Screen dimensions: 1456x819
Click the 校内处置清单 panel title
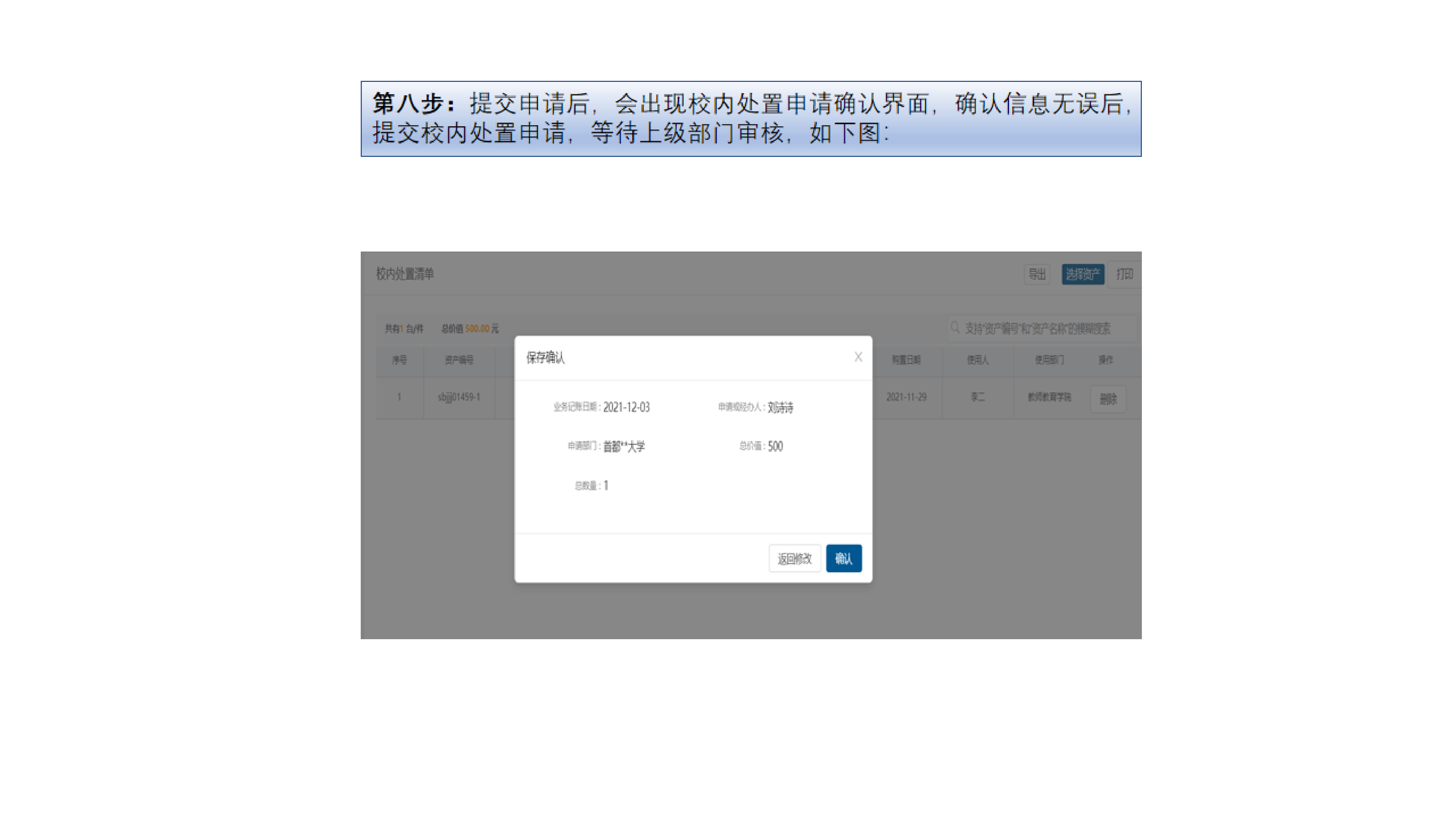(x=405, y=274)
